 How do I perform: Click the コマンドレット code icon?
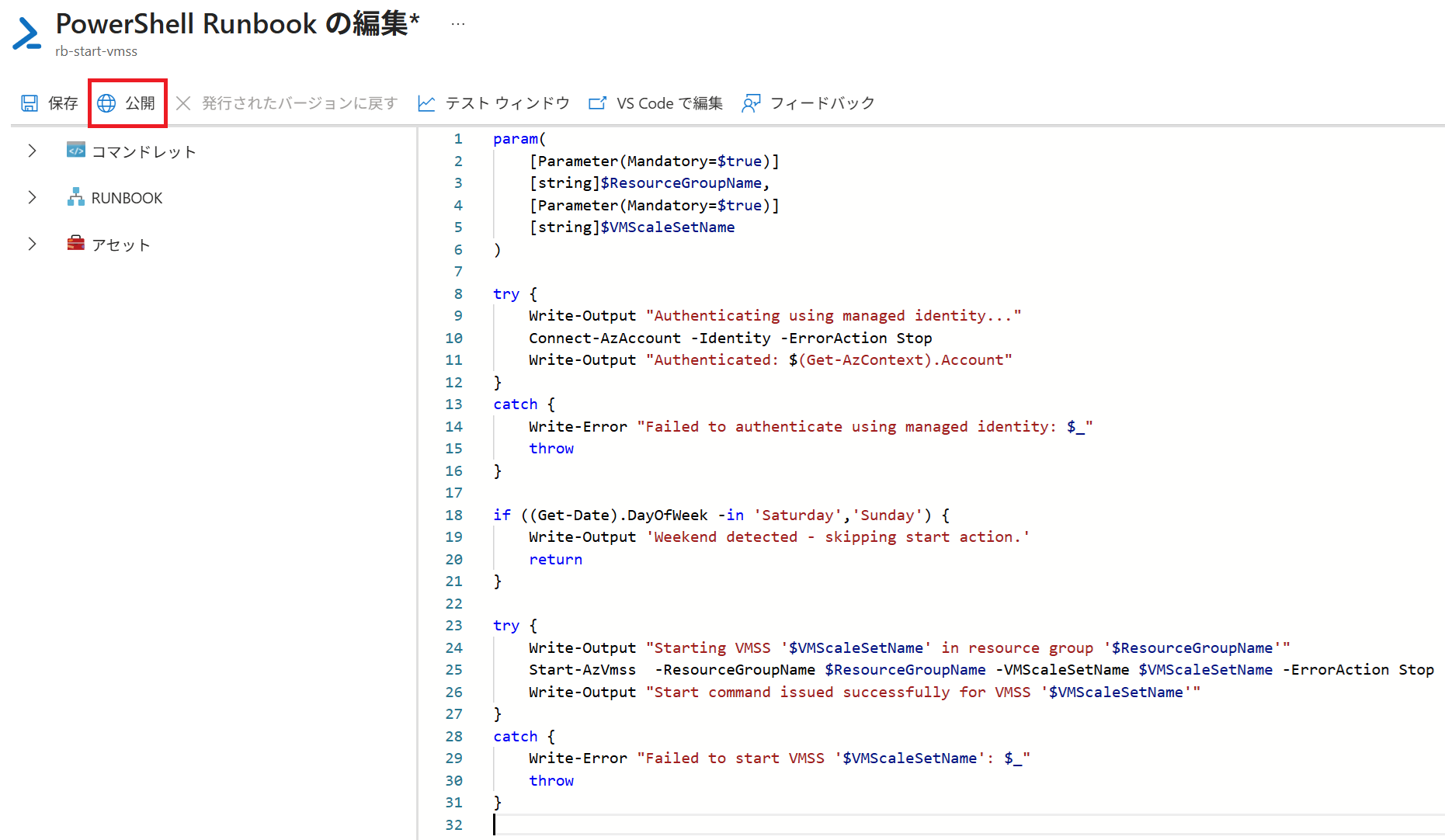pyautogui.click(x=76, y=150)
